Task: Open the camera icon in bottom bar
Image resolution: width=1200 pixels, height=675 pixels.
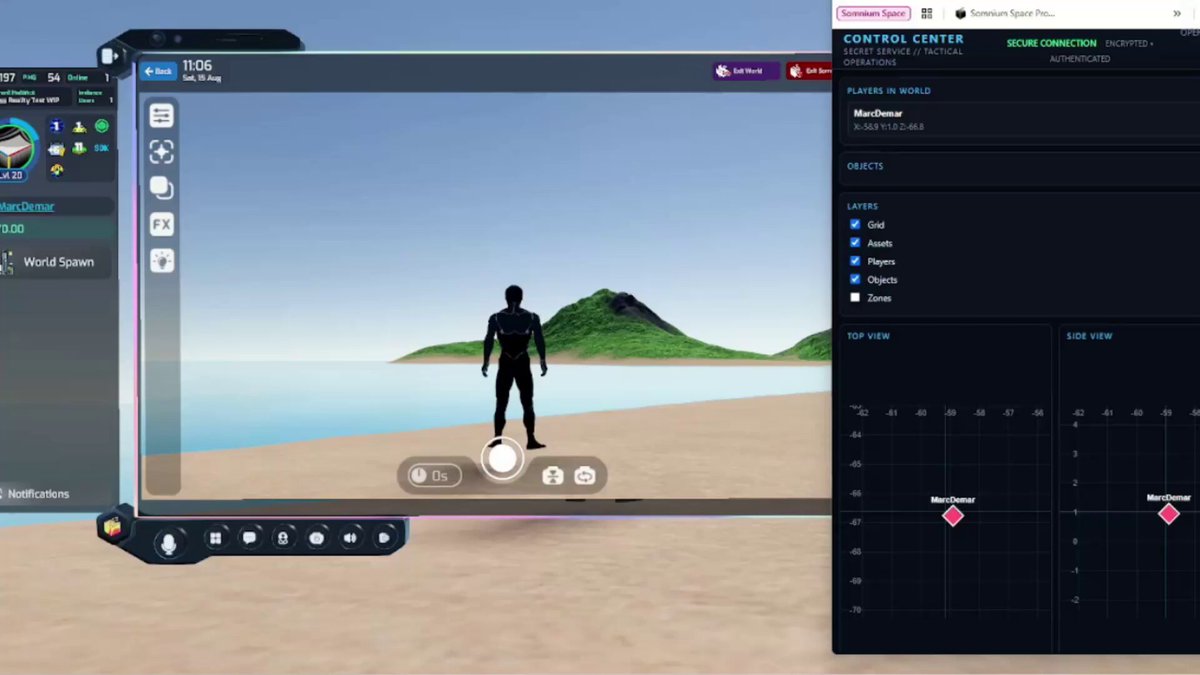Action: pyautogui.click(x=317, y=538)
